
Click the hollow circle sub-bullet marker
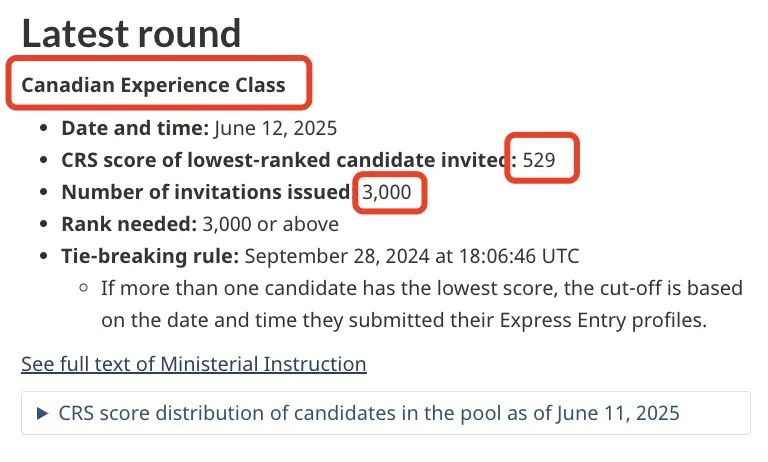pos(83,288)
